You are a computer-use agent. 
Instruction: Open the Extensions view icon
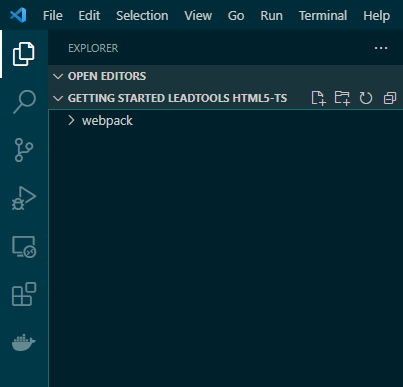click(24, 294)
